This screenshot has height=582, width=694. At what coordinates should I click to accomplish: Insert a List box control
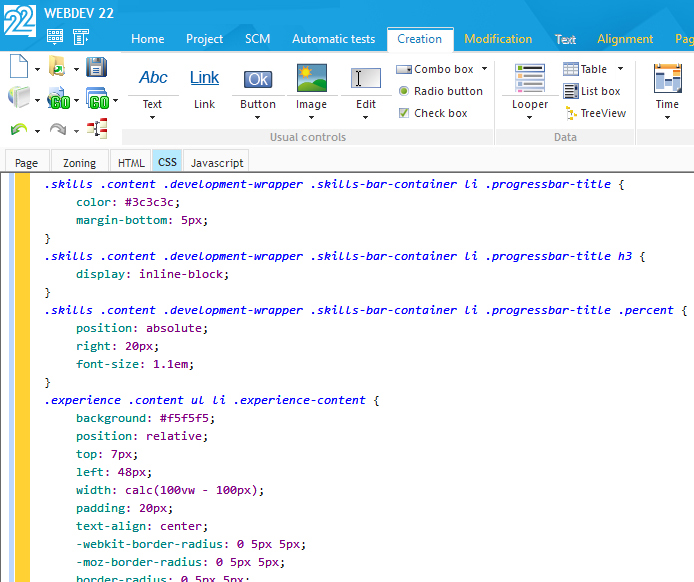[592, 91]
